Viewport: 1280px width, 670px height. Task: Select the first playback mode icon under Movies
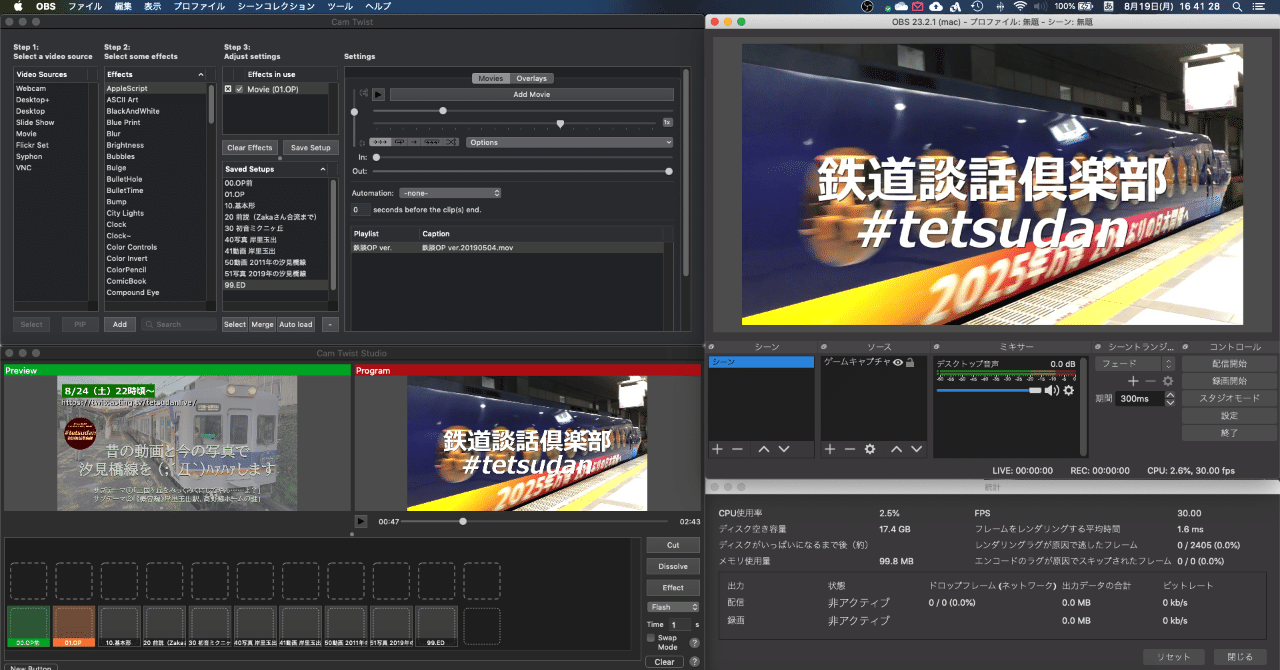(x=379, y=142)
